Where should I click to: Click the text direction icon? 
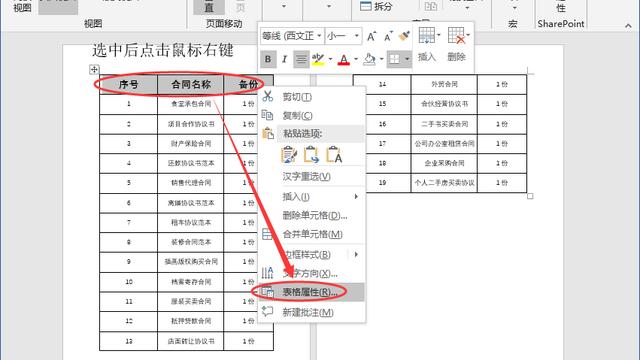267,273
